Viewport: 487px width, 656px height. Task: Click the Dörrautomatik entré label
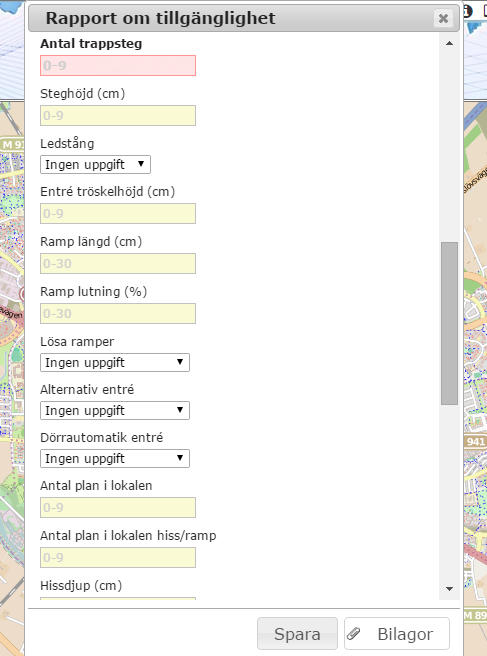(x=102, y=438)
